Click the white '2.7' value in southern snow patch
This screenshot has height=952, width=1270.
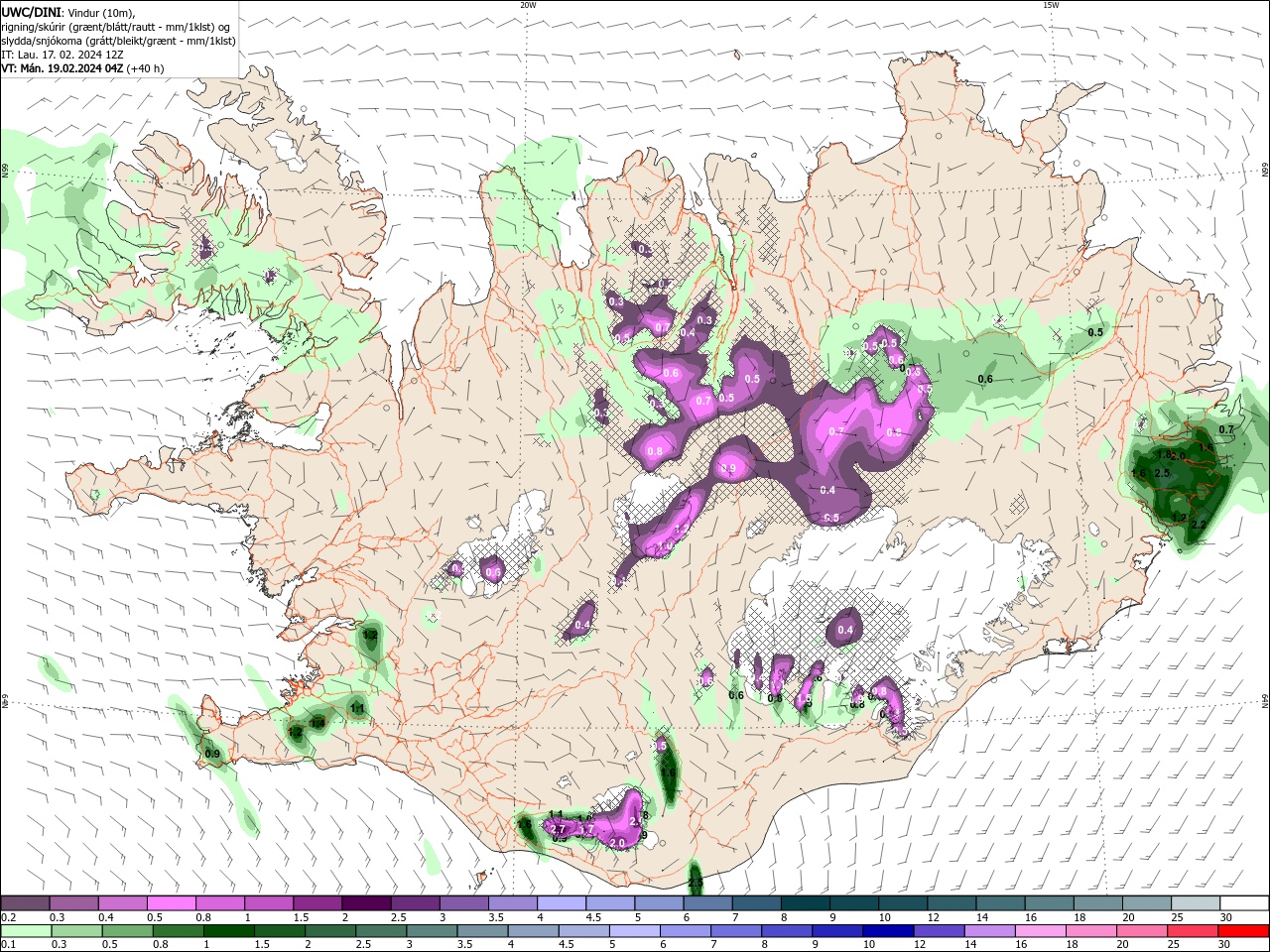[x=558, y=829]
